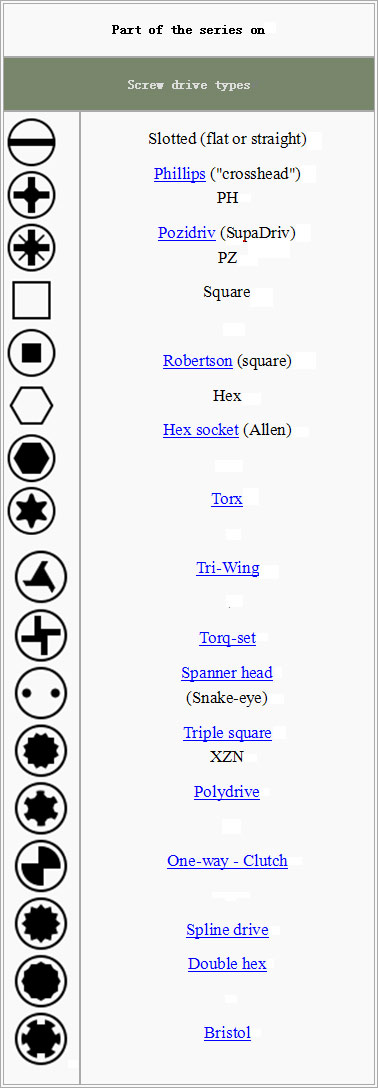Open the Phillips link
Image resolution: width=378 pixels, height=1089 pixels.
click(x=179, y=174)
